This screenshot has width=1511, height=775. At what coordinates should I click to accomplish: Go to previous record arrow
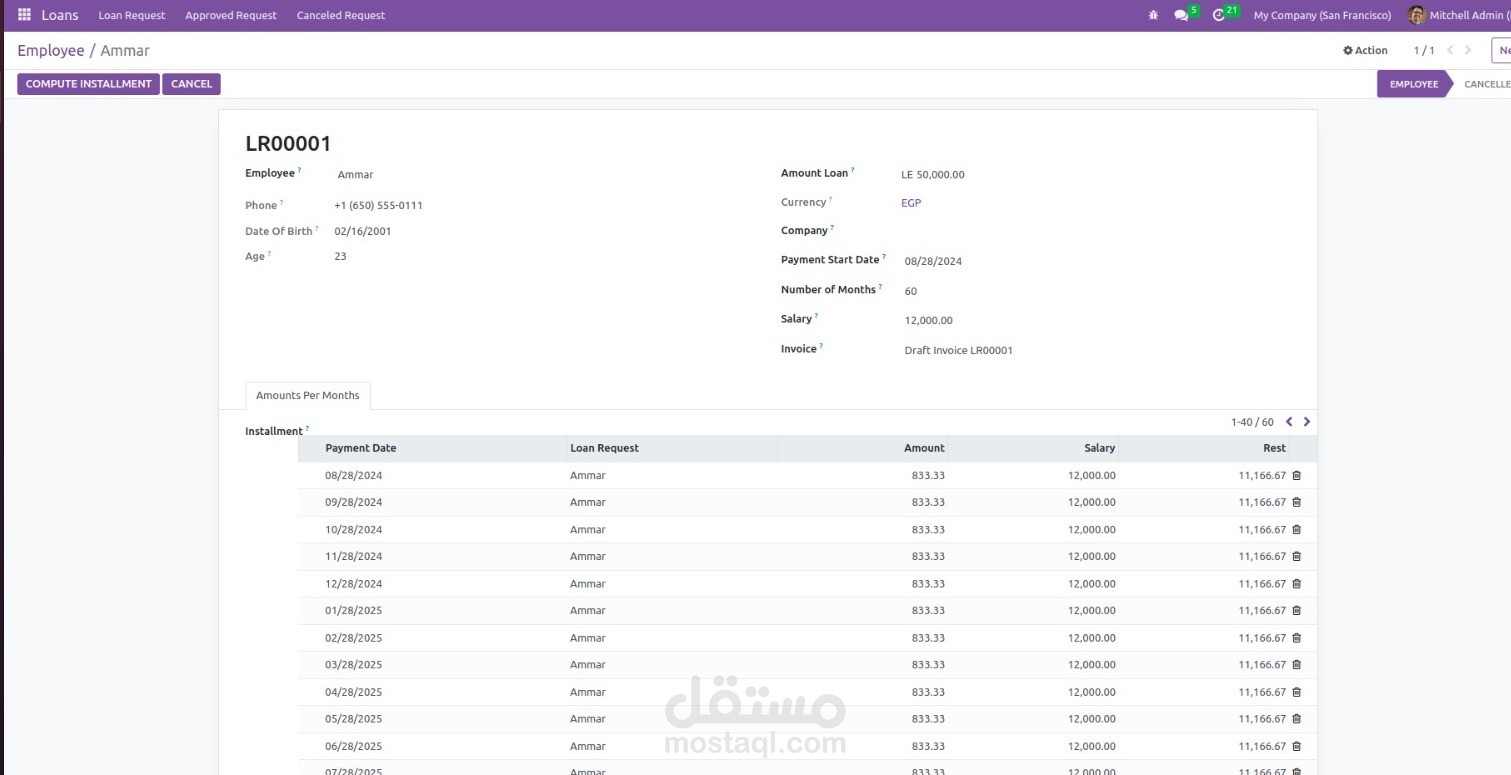pos(1450,50)
